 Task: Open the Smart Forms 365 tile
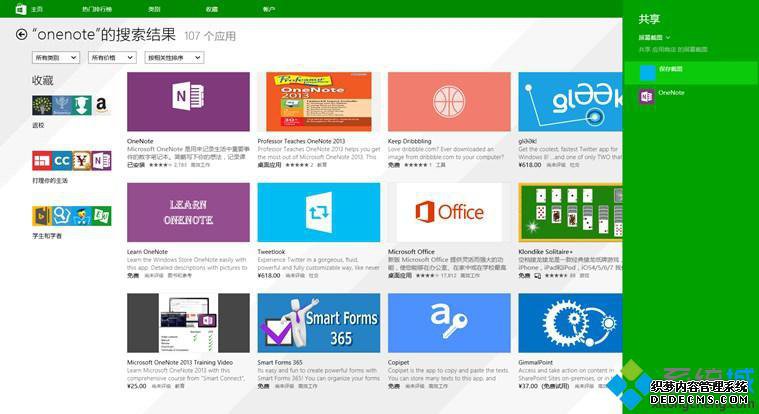pyautogui.click(x=319, y=322)
